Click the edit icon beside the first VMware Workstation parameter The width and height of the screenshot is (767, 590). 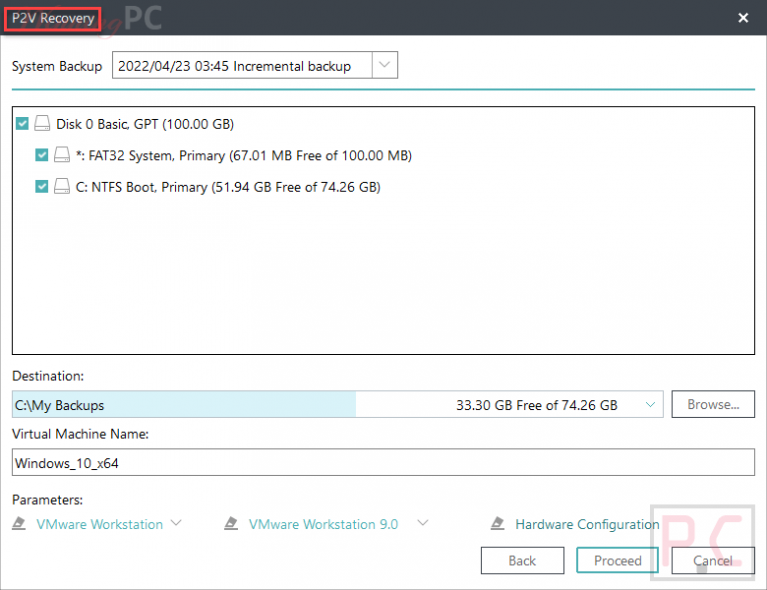[19, 523]
